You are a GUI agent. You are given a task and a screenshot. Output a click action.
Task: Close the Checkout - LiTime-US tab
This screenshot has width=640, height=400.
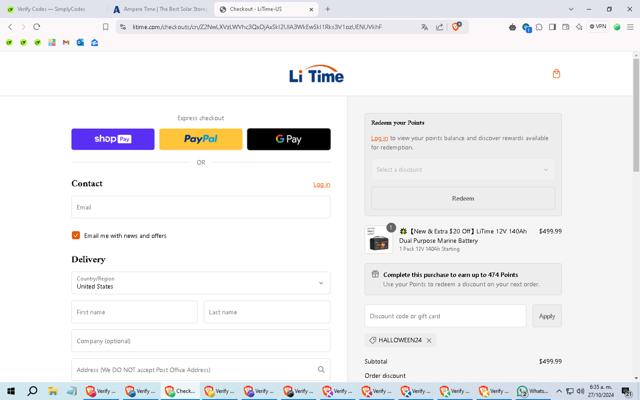coord(311,9)
